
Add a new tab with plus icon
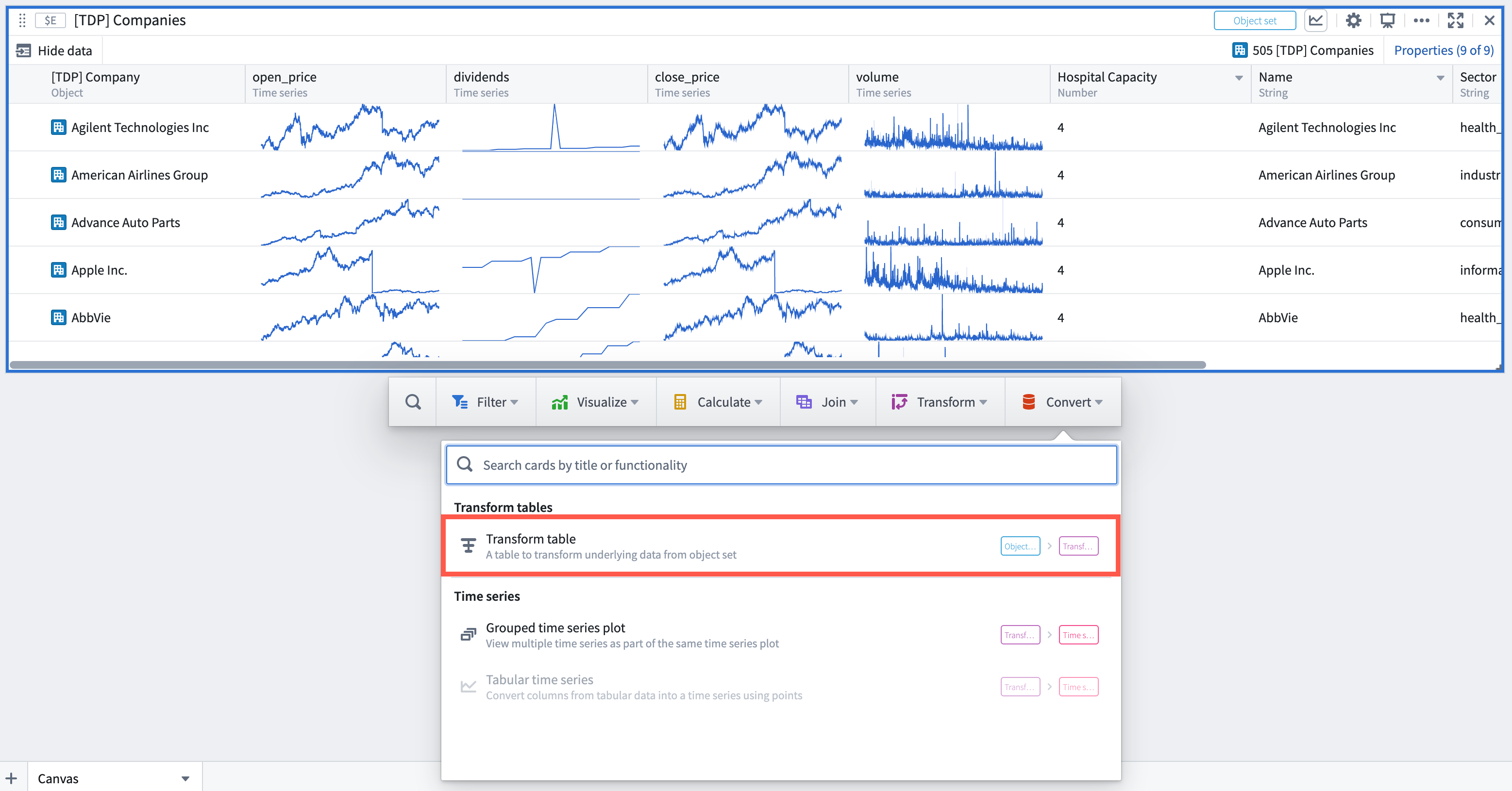12,778
